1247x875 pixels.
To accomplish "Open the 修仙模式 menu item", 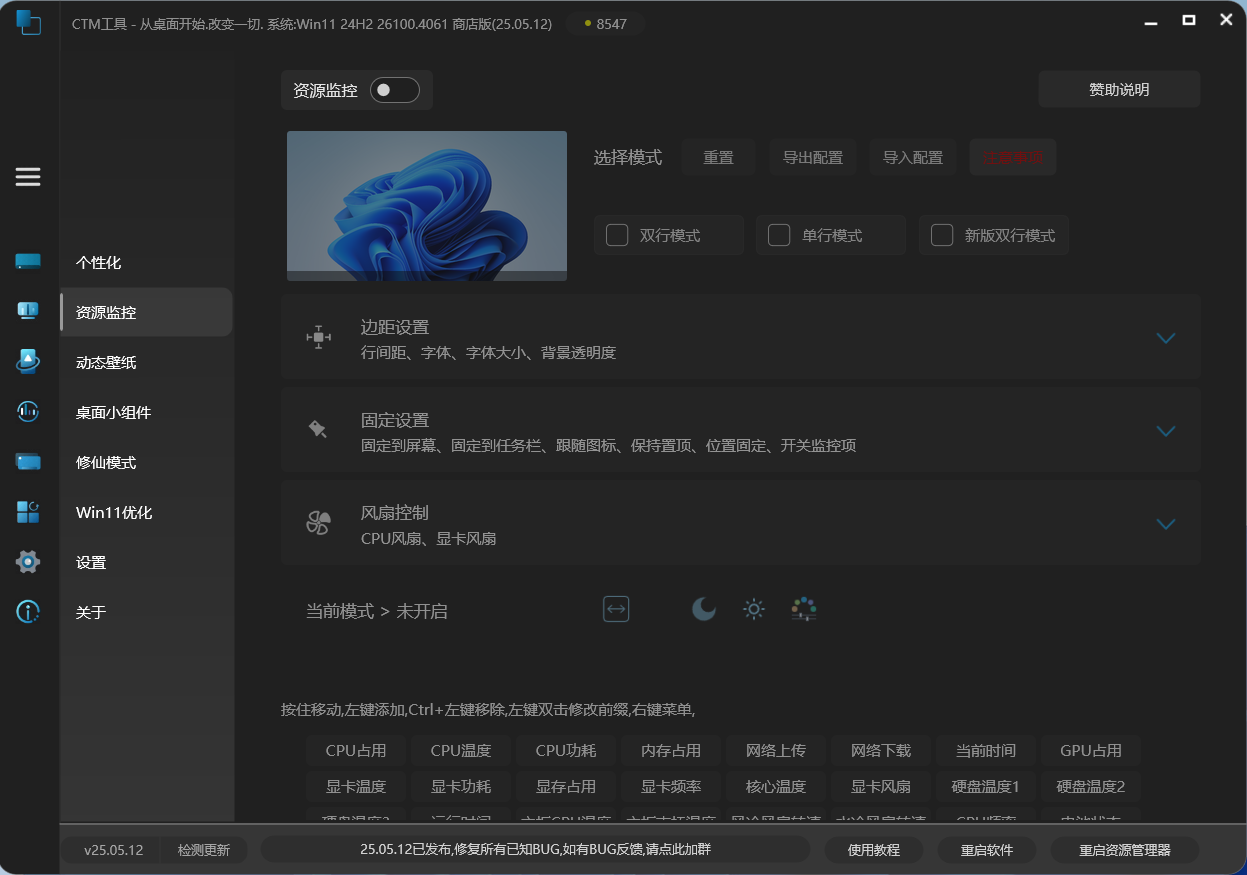I will coord(146,462).
